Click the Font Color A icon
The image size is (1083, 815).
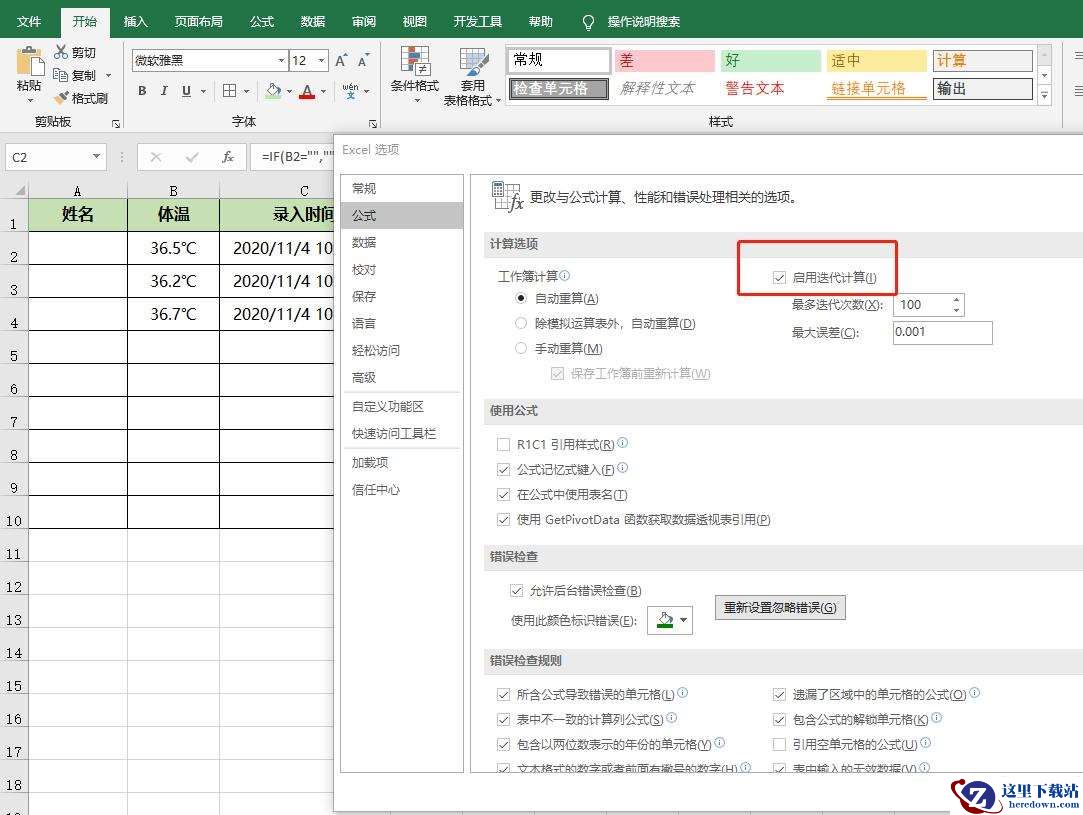[307, 91]
